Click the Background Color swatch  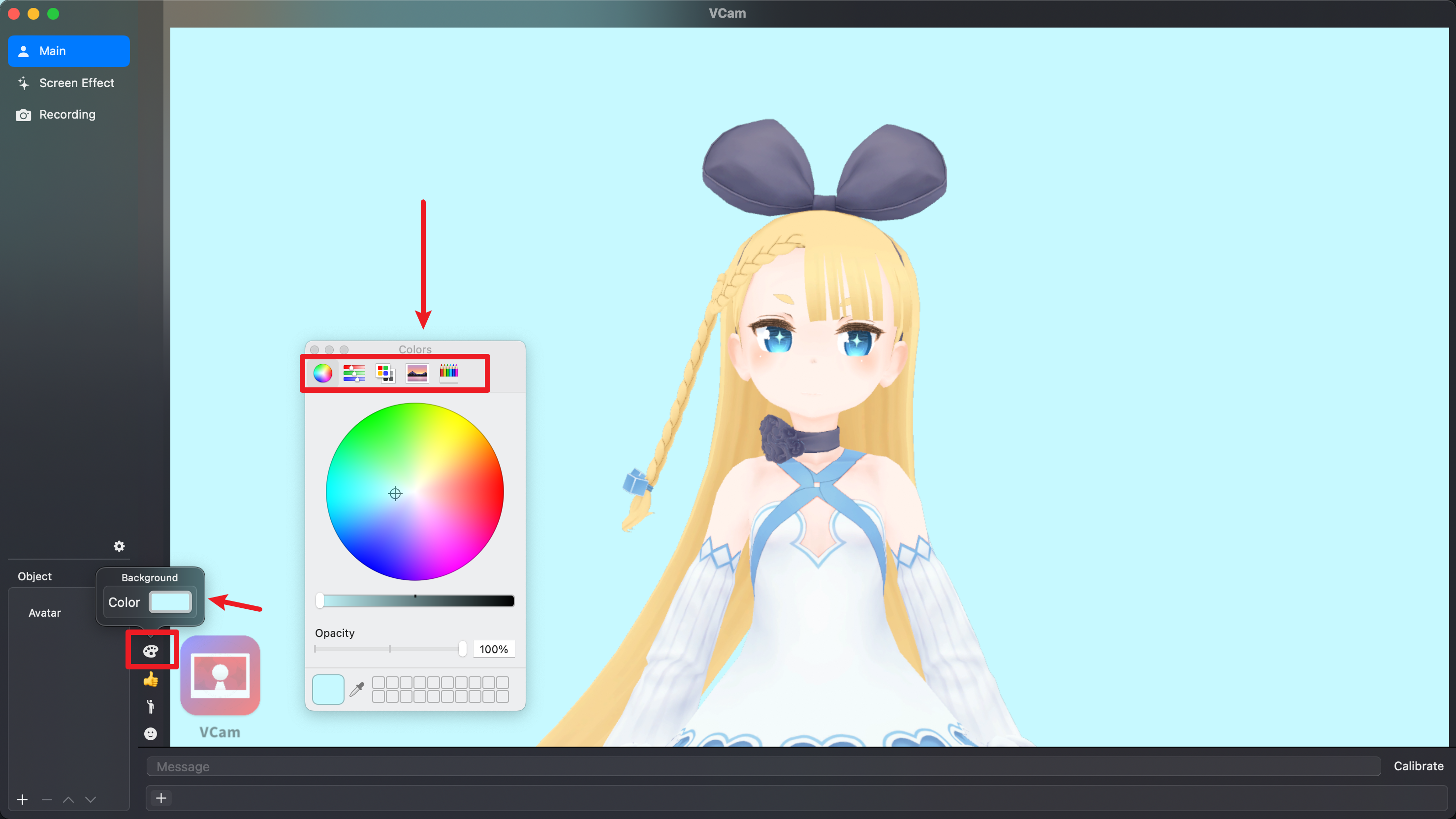tap(170, 602)
